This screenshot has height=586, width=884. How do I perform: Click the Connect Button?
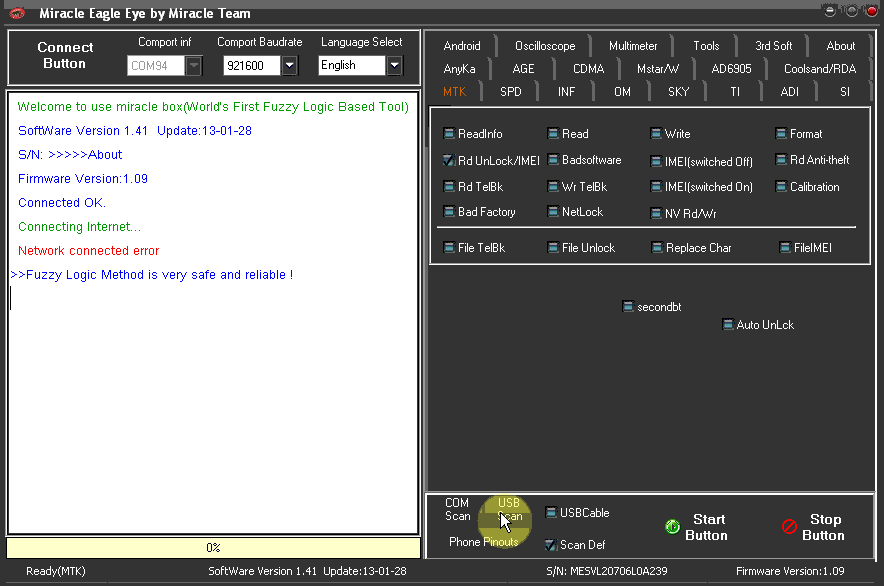[64, 55]
